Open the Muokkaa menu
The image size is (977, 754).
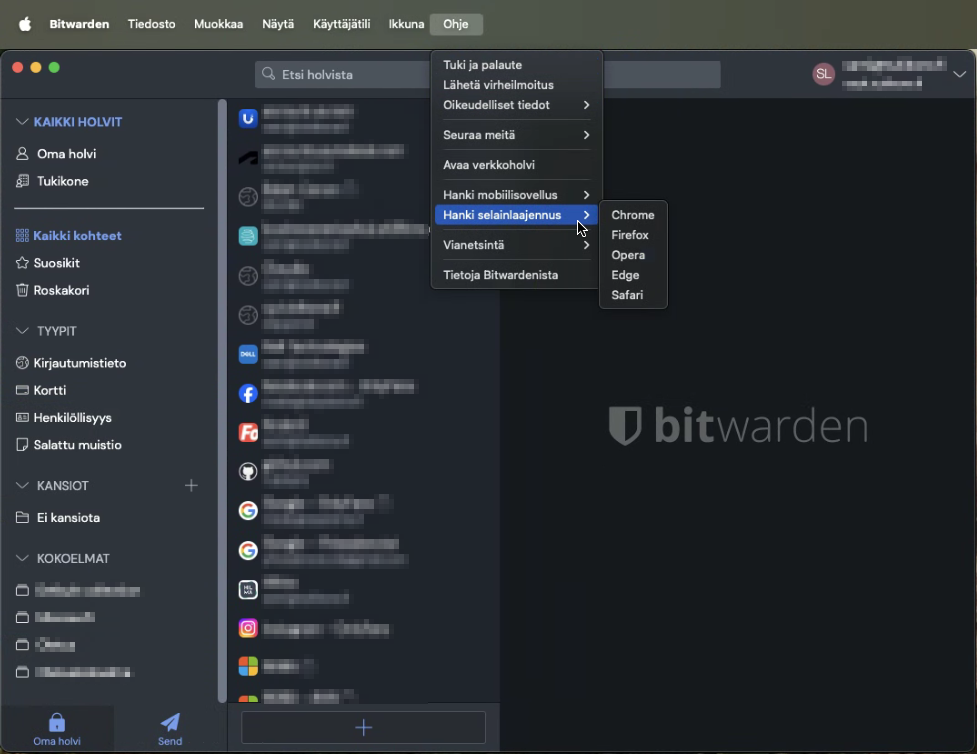click(x=219, y=24)
